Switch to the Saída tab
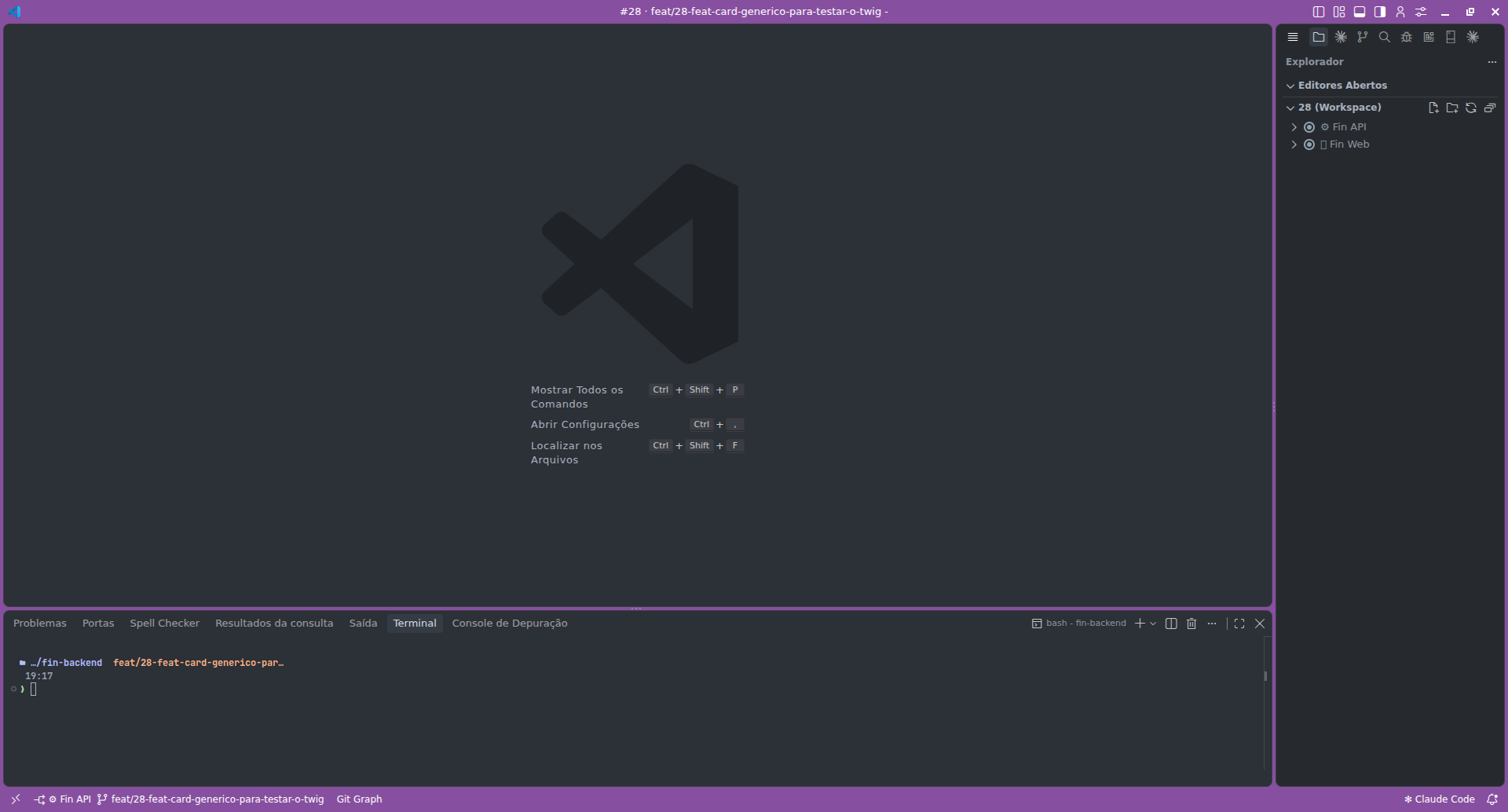The height and width of the screenshot is (812, 1508). coord(363,624)
